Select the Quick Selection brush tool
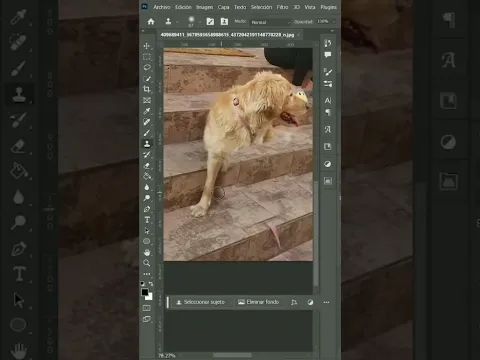 click(x=147, y=79)
